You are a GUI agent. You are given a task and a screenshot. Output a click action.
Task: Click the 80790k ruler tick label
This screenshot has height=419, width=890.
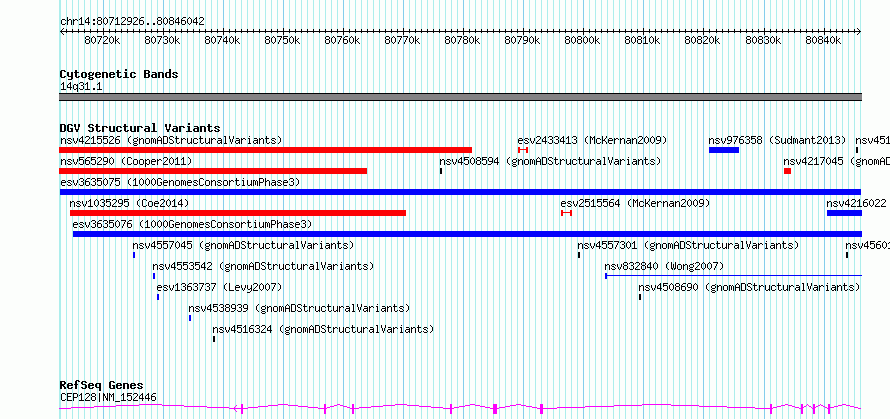523,40
